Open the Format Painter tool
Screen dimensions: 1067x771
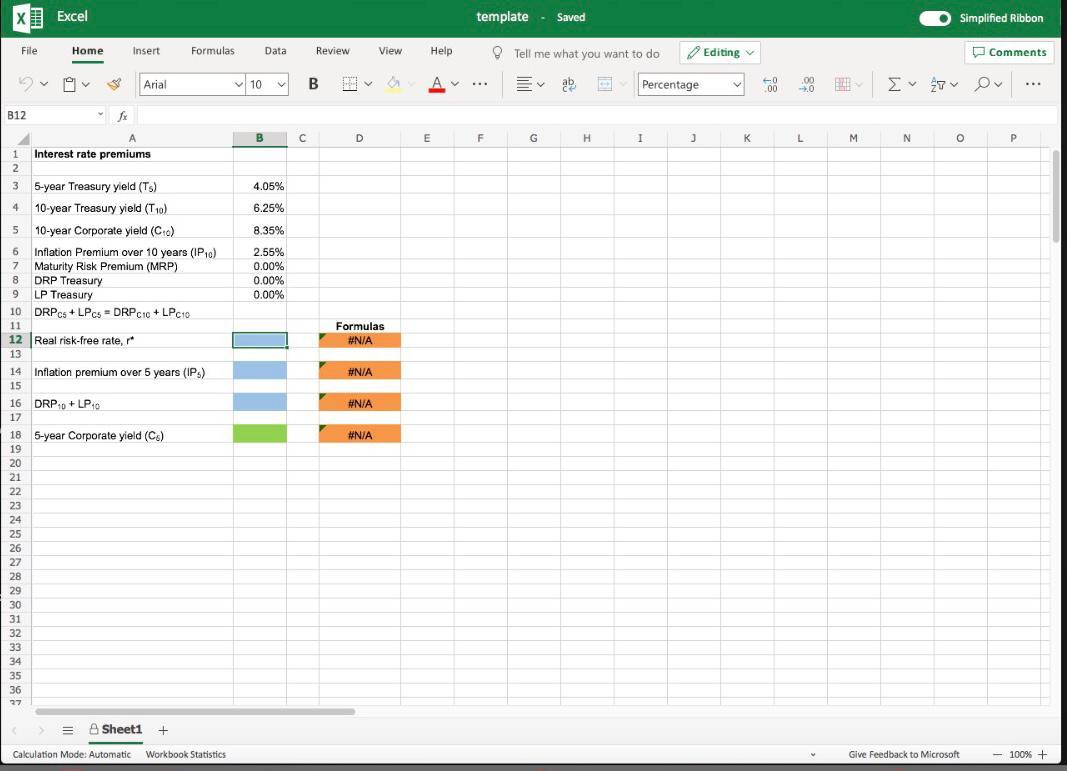click(x=114, y=84)
